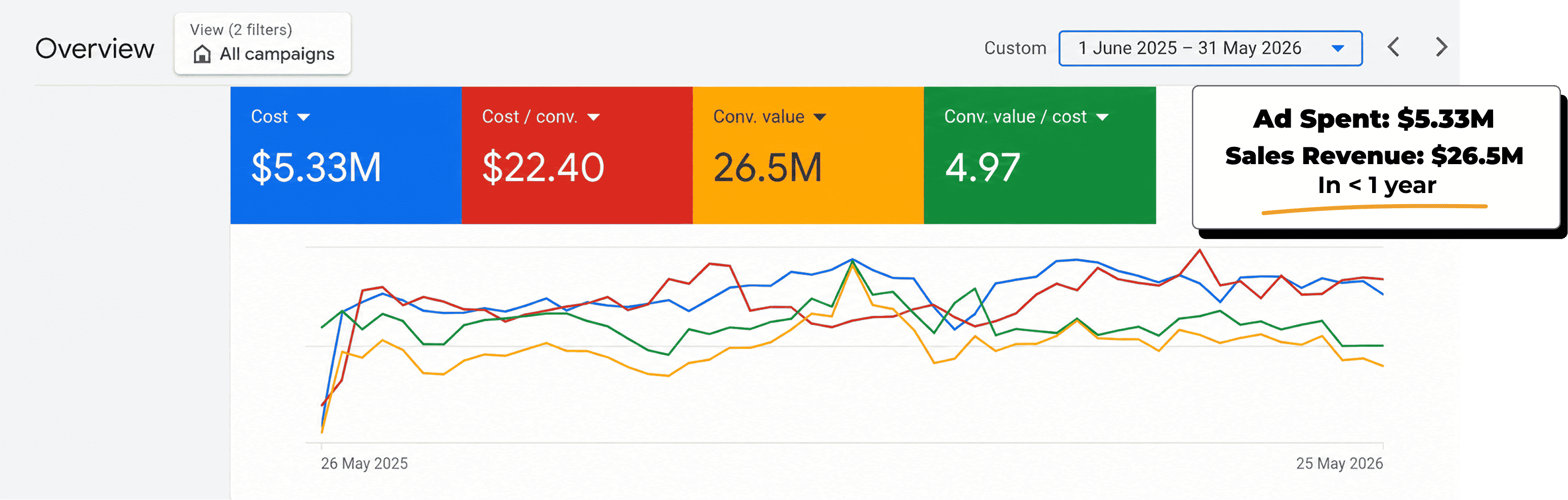The width and height of the screenshot is (1568, 500).
Task: Click the 25 May 2026 axis label
Action: [1339, 464]
